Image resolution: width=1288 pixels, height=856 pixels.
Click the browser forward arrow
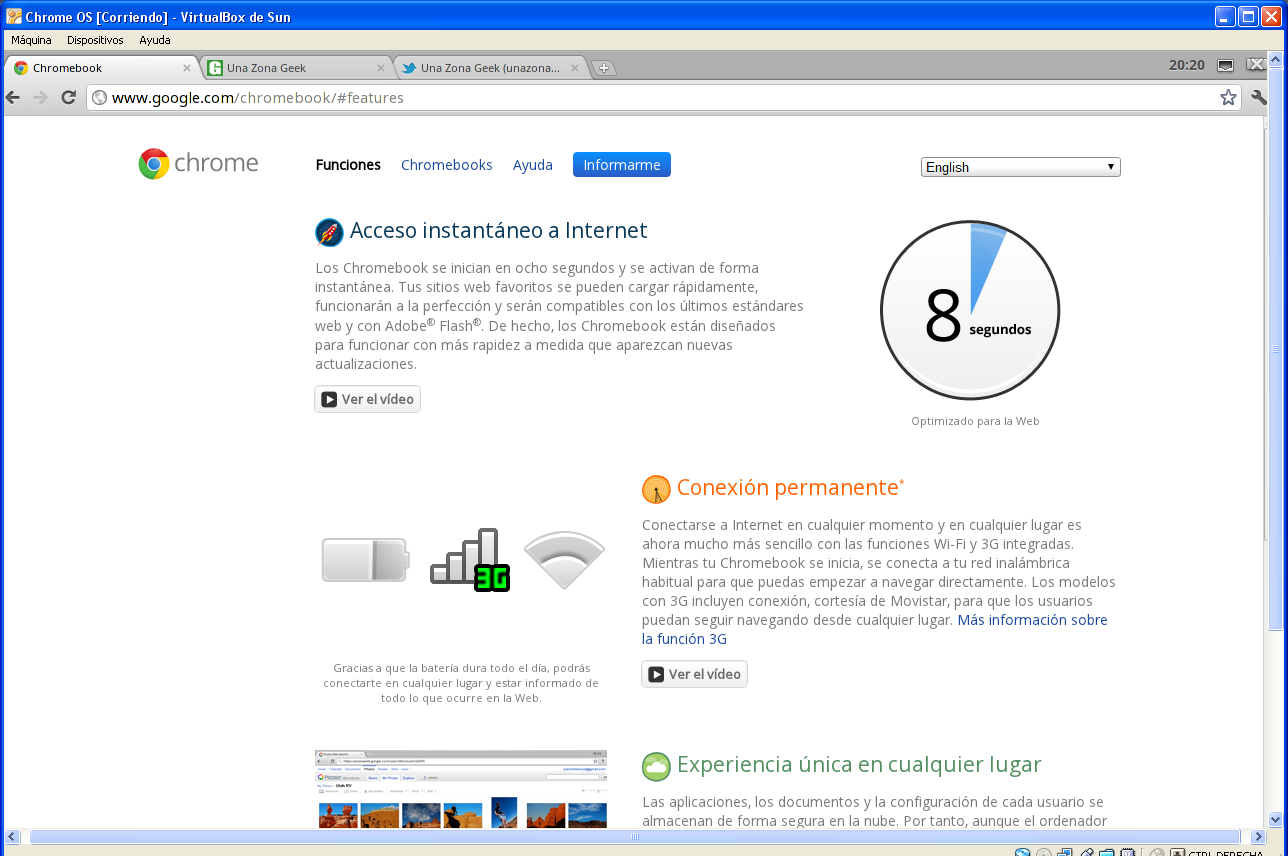click(x=41, y=97)
